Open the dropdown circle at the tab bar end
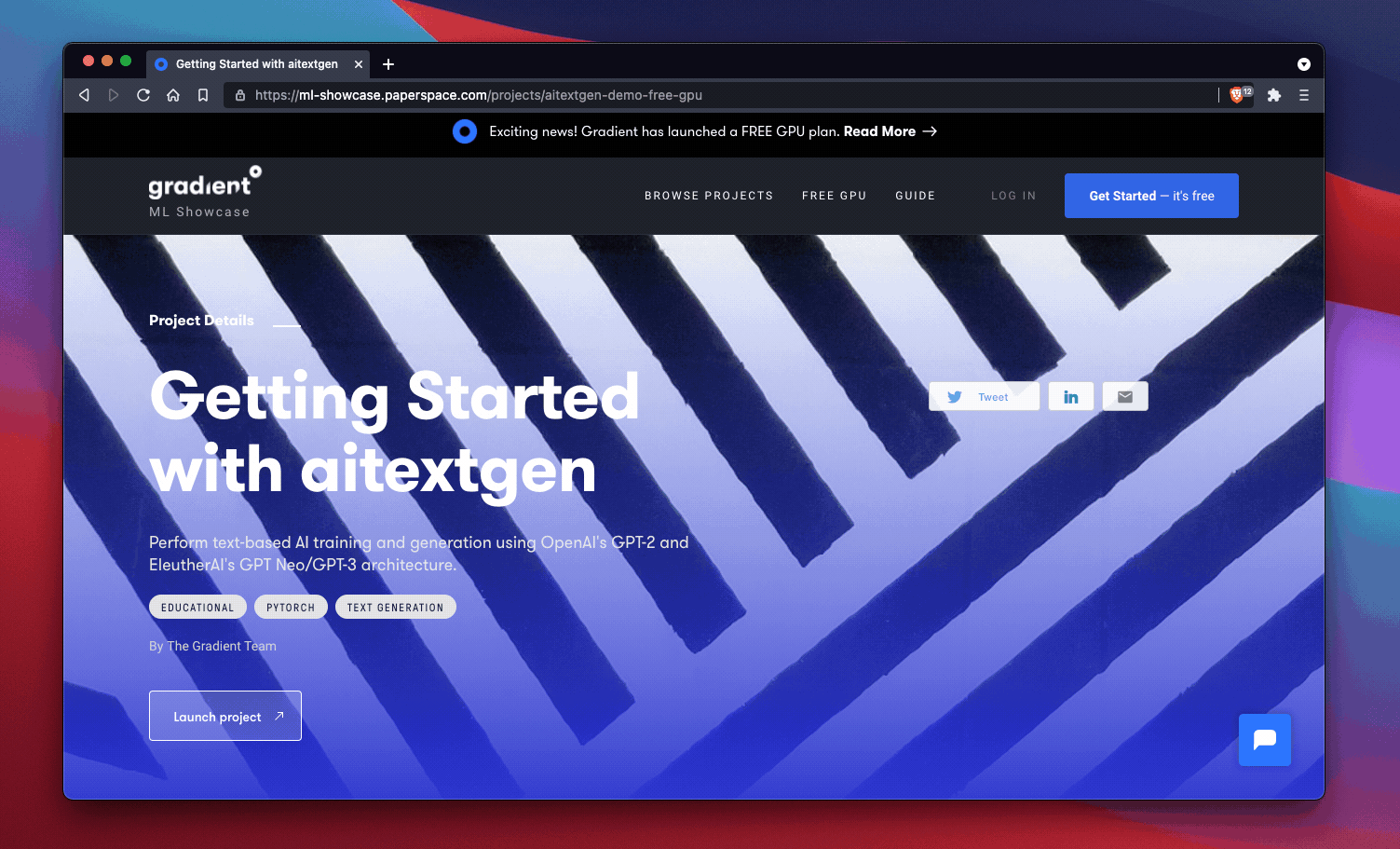The image size is (1400, 849). (1304, 64)
